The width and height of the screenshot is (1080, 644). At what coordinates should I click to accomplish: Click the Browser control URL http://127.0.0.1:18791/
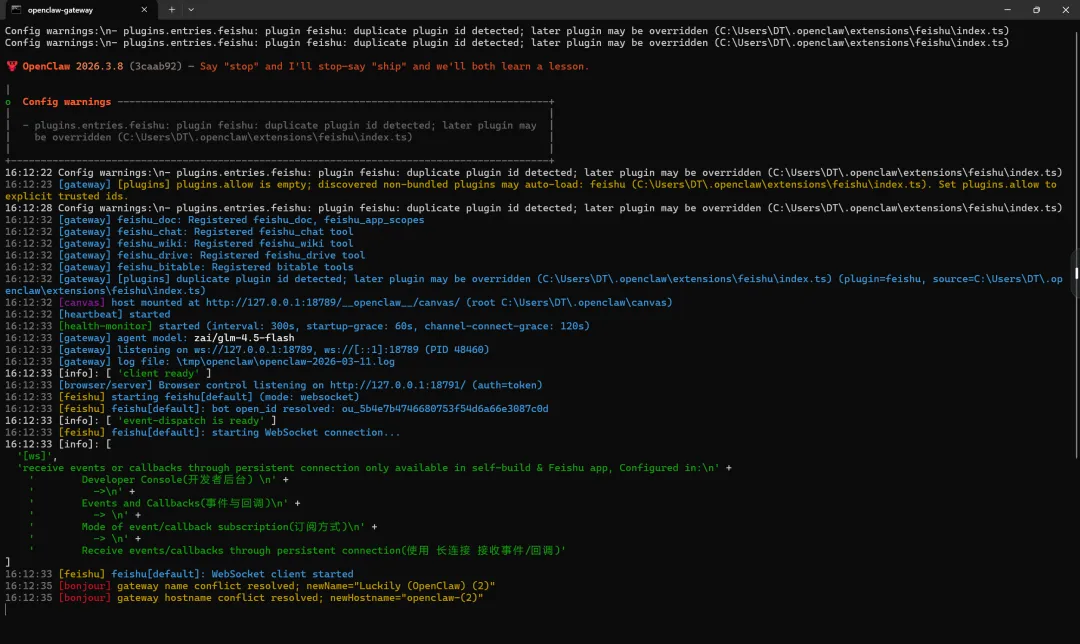[397, 385]
